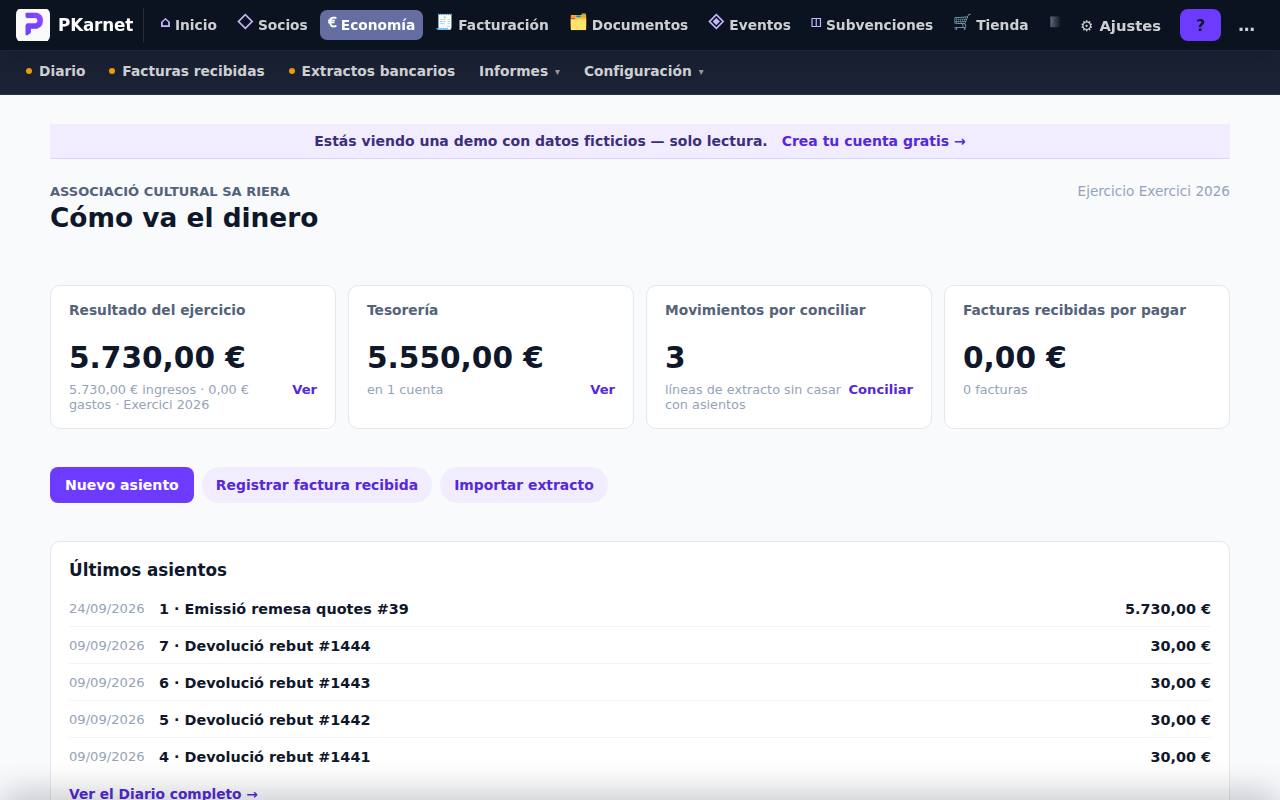Click the Eventos diamond icon

(x=716, y=22)
